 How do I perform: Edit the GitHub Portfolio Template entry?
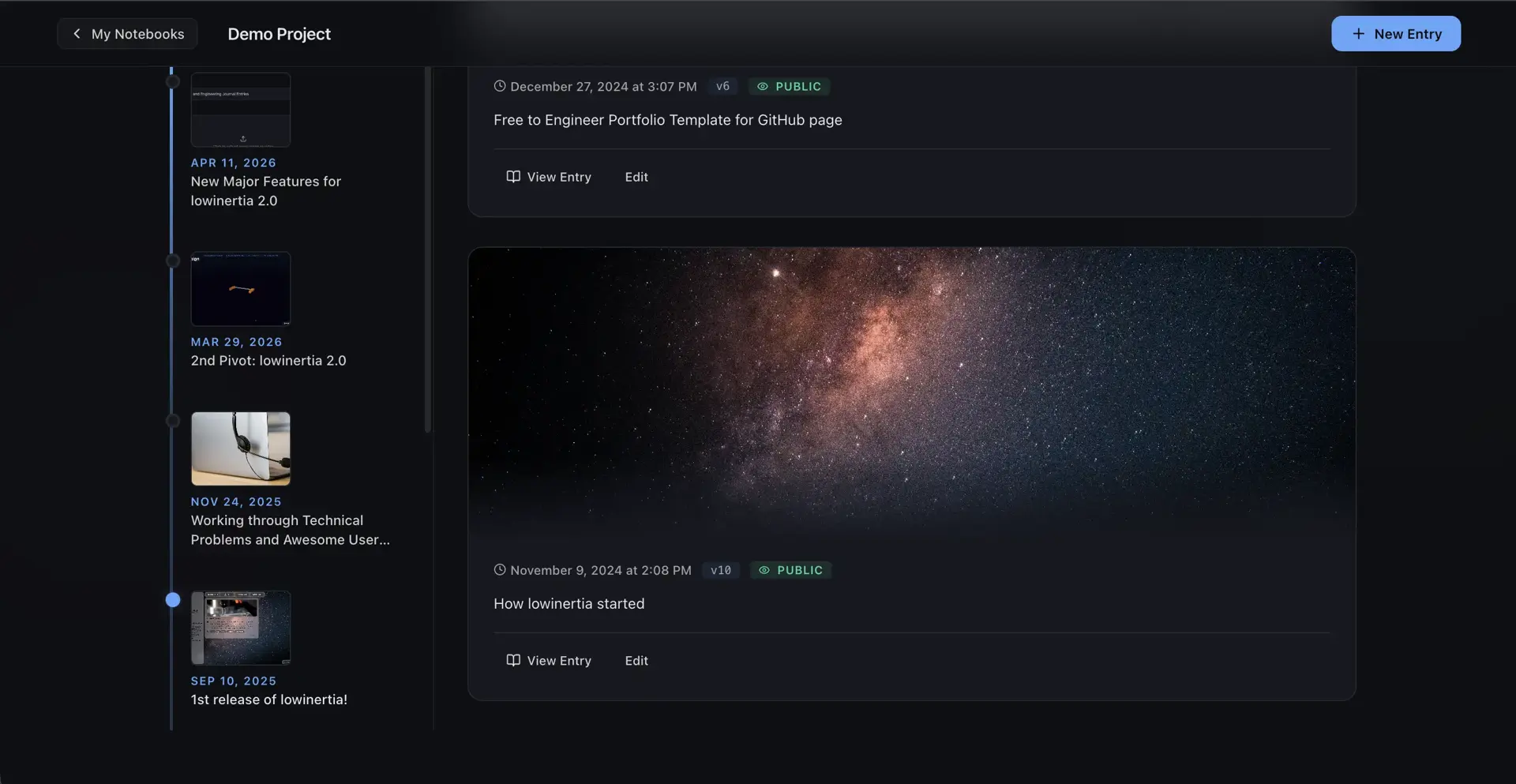point(636,177)
